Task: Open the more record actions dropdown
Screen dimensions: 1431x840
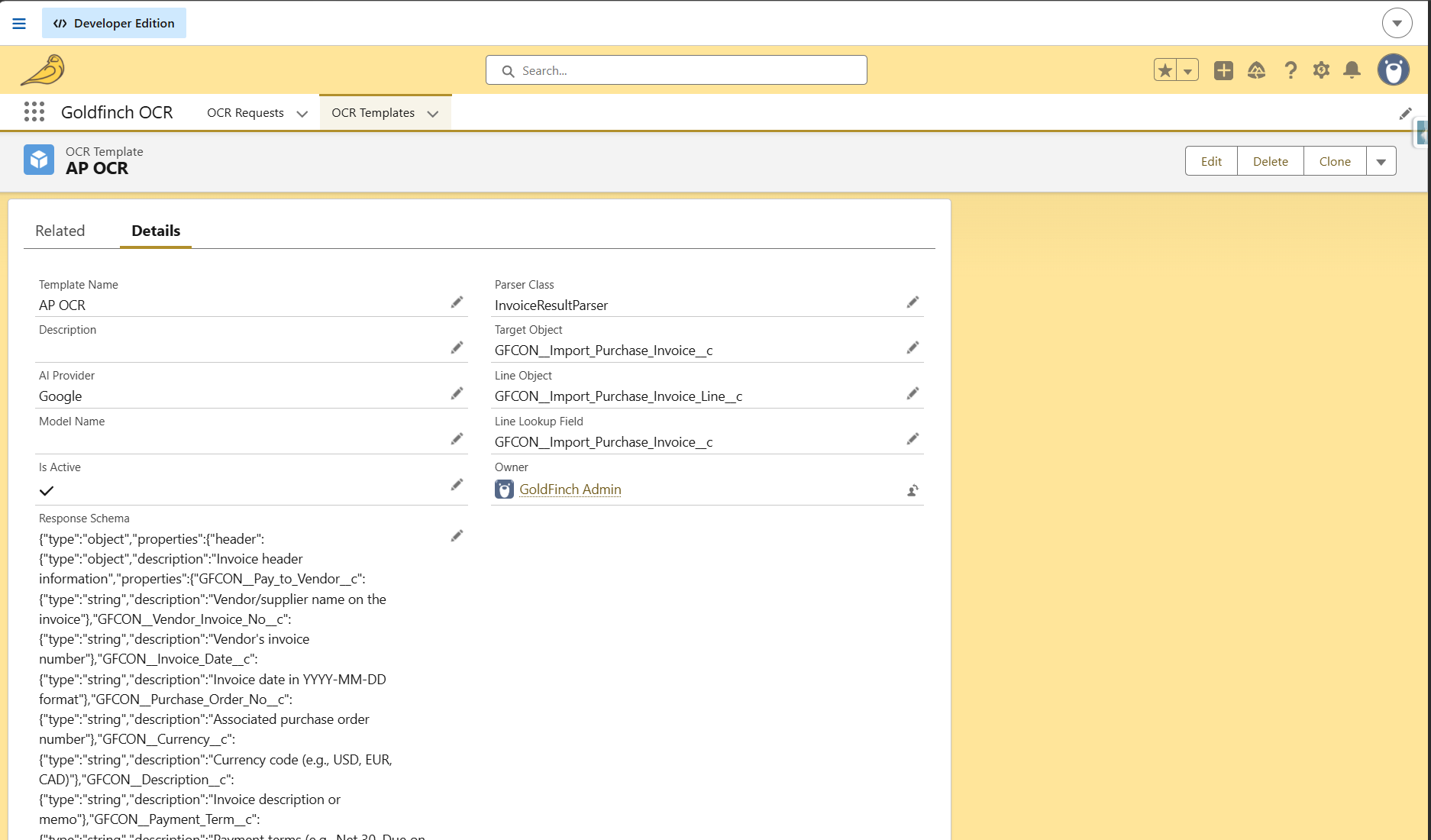Action: 1381,161
